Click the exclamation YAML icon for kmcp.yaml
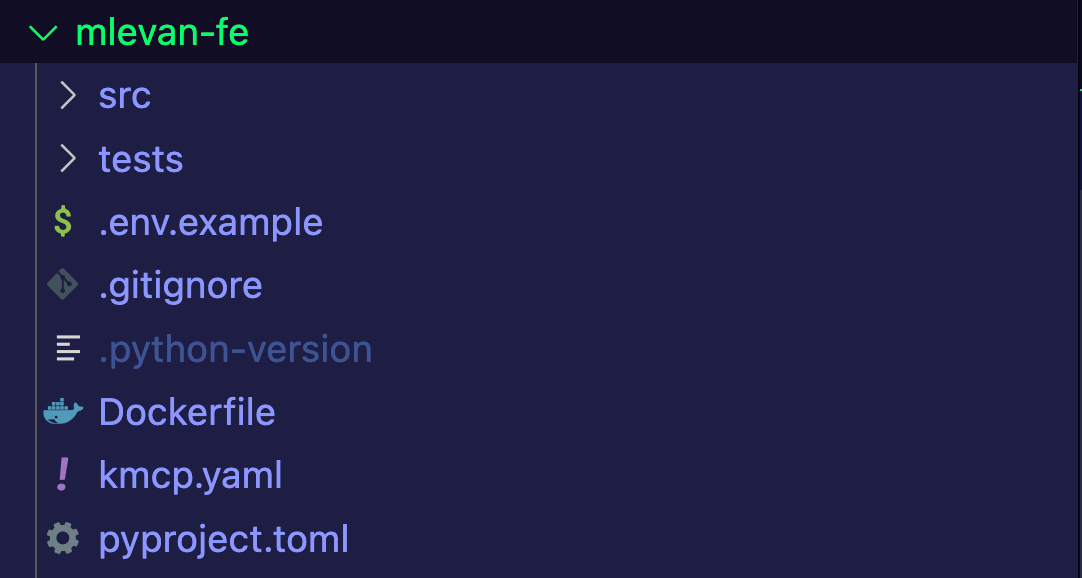Image resolution: width=1082 pixels, height=578 pixels. (63, 475)
